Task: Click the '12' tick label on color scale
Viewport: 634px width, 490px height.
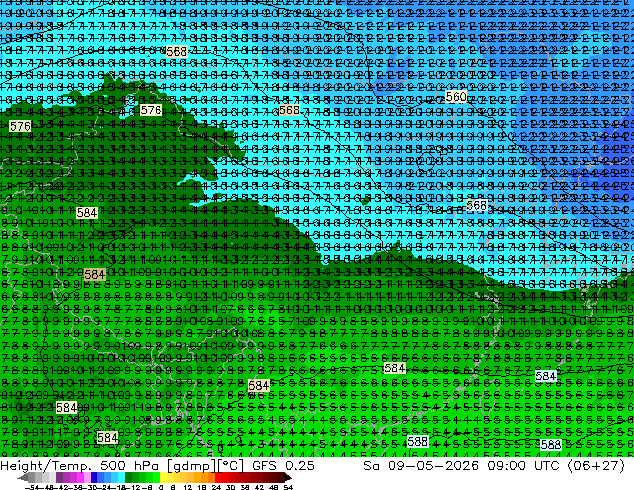Action: (187, 487)
